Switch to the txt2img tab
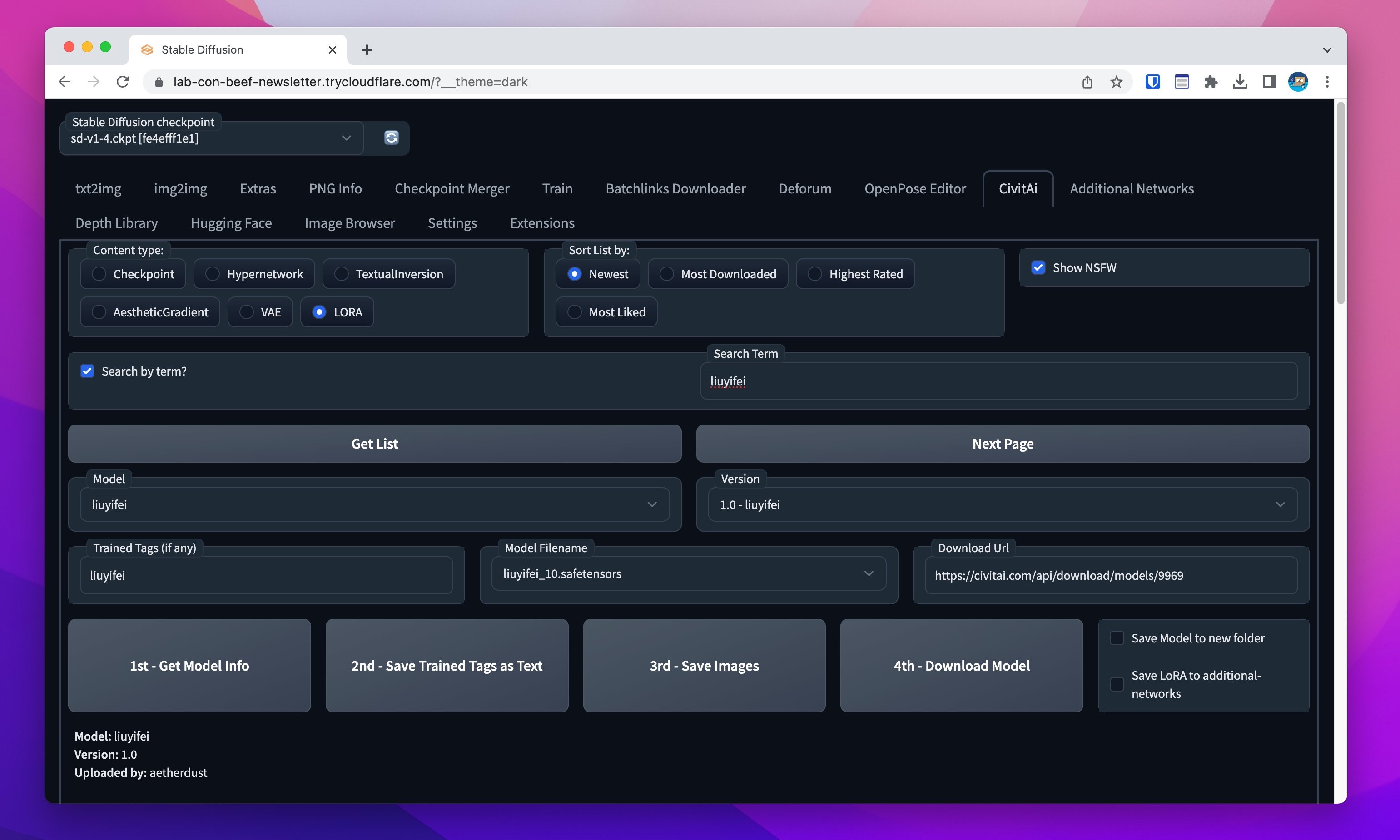This screenshot has width=1400, height=840. point(98,188)
